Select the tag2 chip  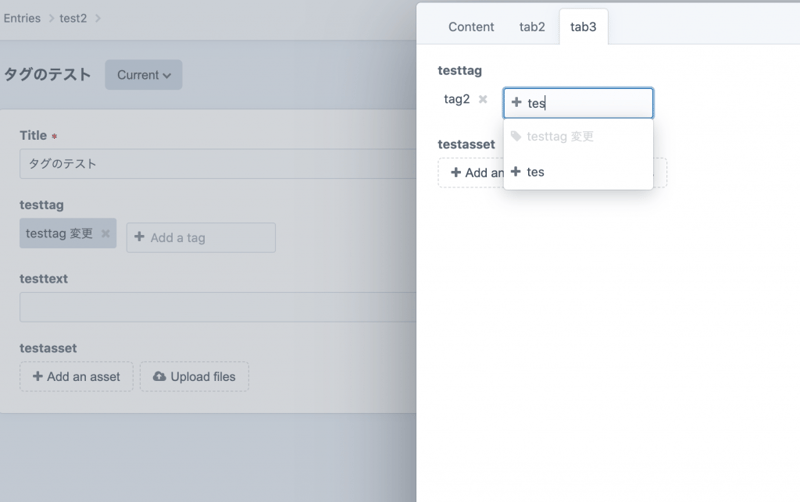(457, 100)
